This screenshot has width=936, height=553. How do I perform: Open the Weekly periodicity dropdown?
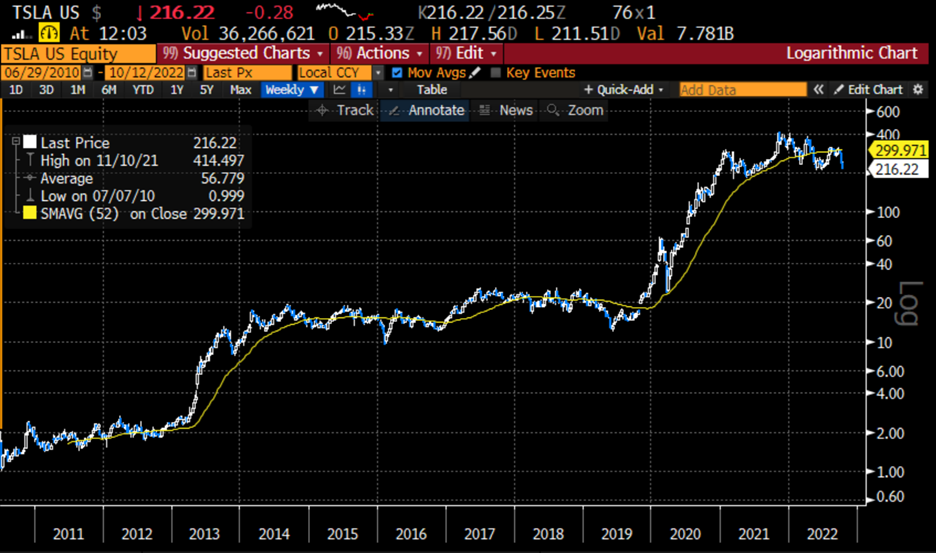[x=292, y=90]
